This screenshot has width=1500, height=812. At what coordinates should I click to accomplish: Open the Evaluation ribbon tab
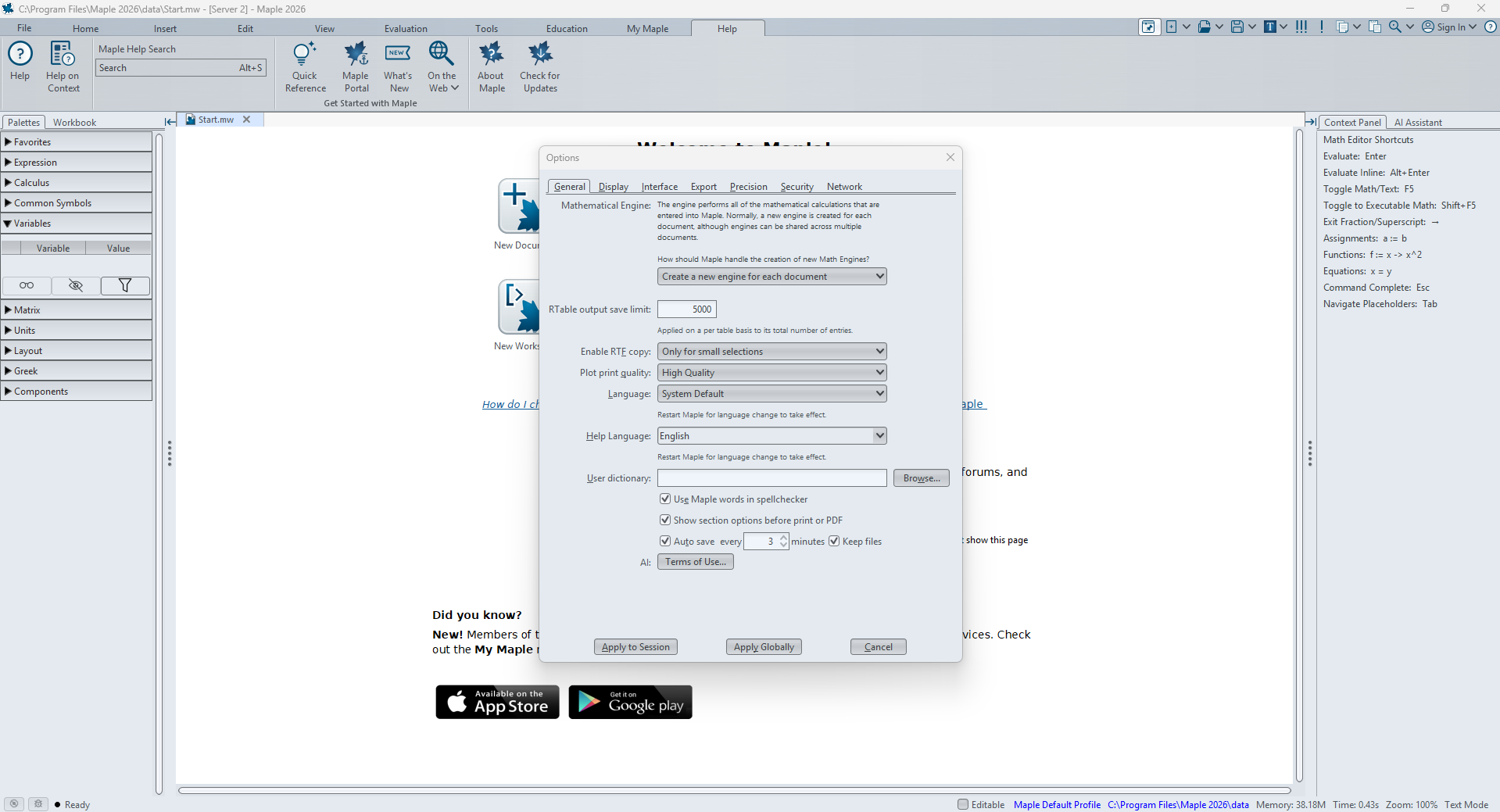click(406, 29)
